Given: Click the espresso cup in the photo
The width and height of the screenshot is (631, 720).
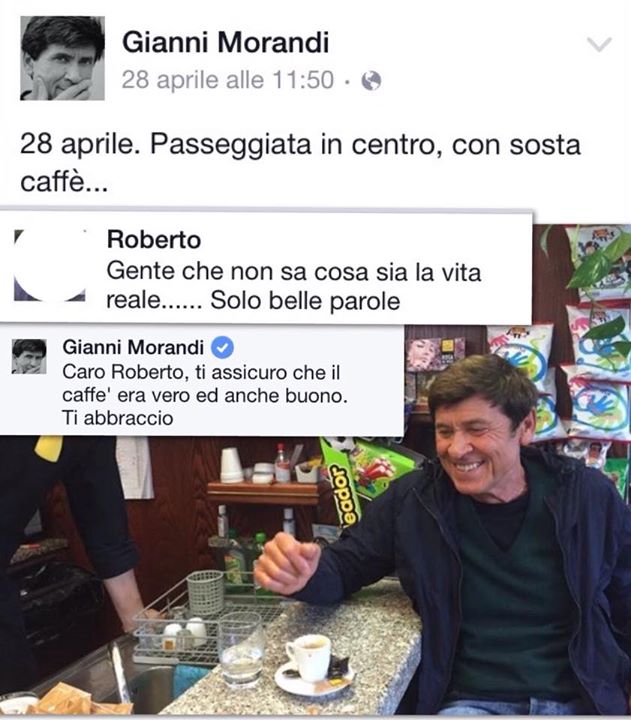Looking at the screenshot, I should (309, 658).
